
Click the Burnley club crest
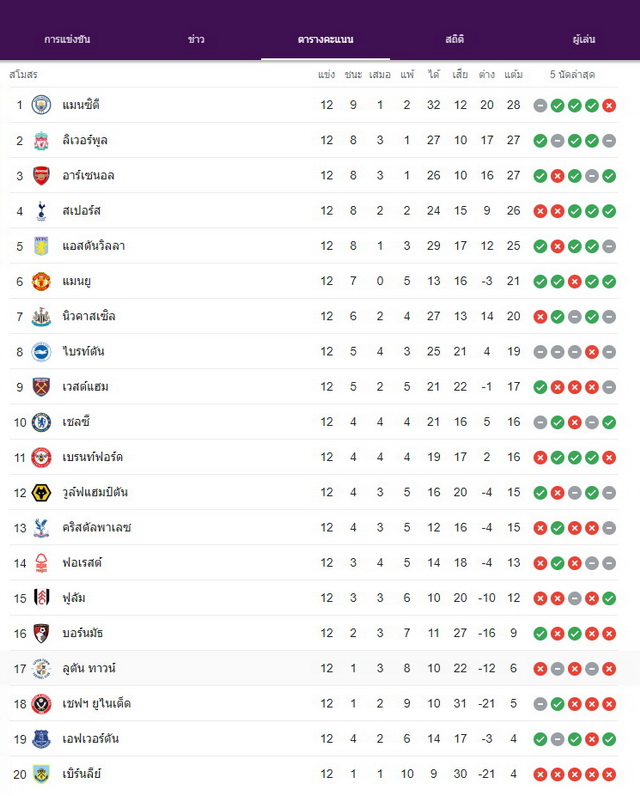(x=41, y=774)
